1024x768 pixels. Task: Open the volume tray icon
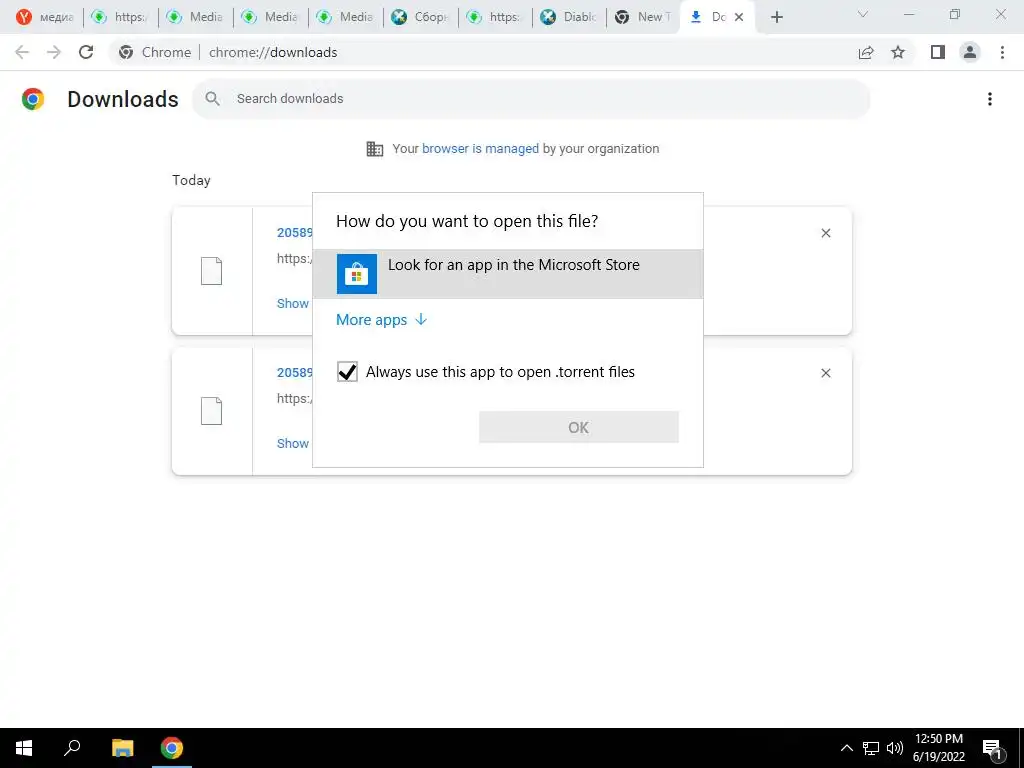point(895,748)
